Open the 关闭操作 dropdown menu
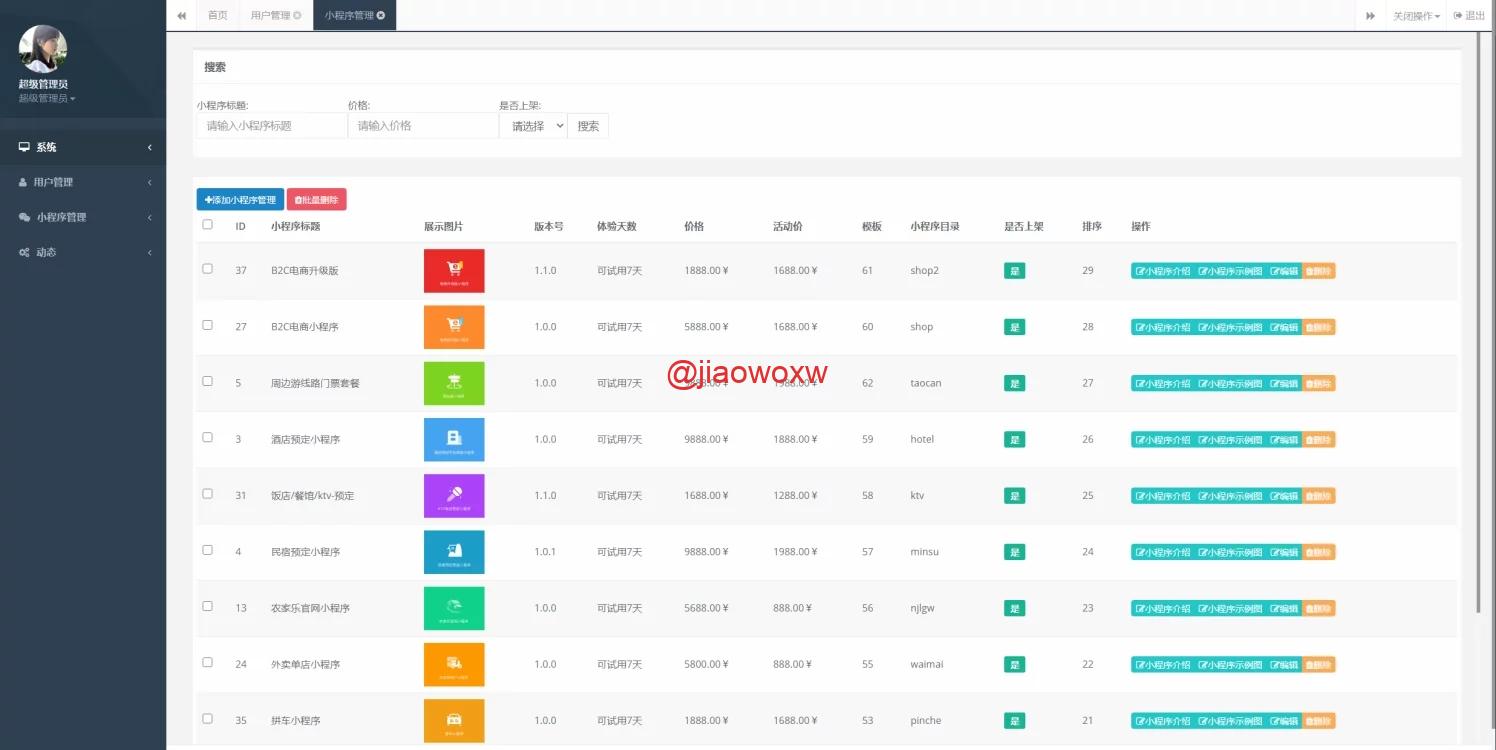The width and height of the screenshot is (1496, 750). (1416, 15)
